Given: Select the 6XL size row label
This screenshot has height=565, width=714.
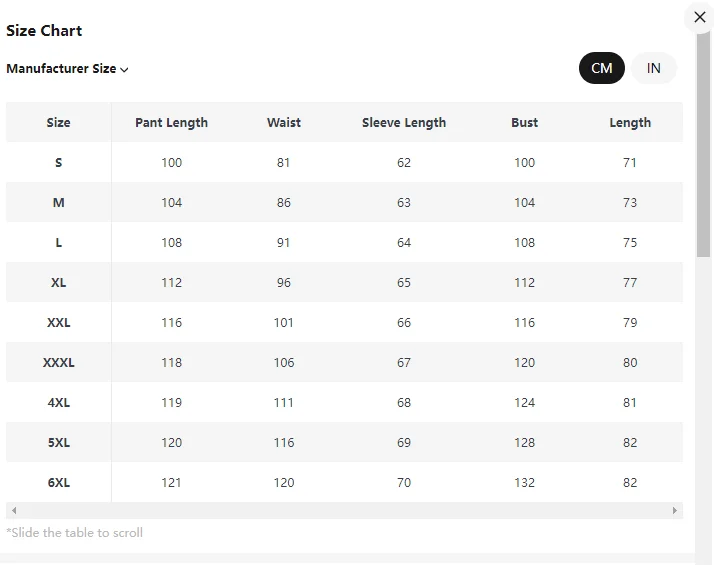Looking at the screenshot, I should coord(58,482).
